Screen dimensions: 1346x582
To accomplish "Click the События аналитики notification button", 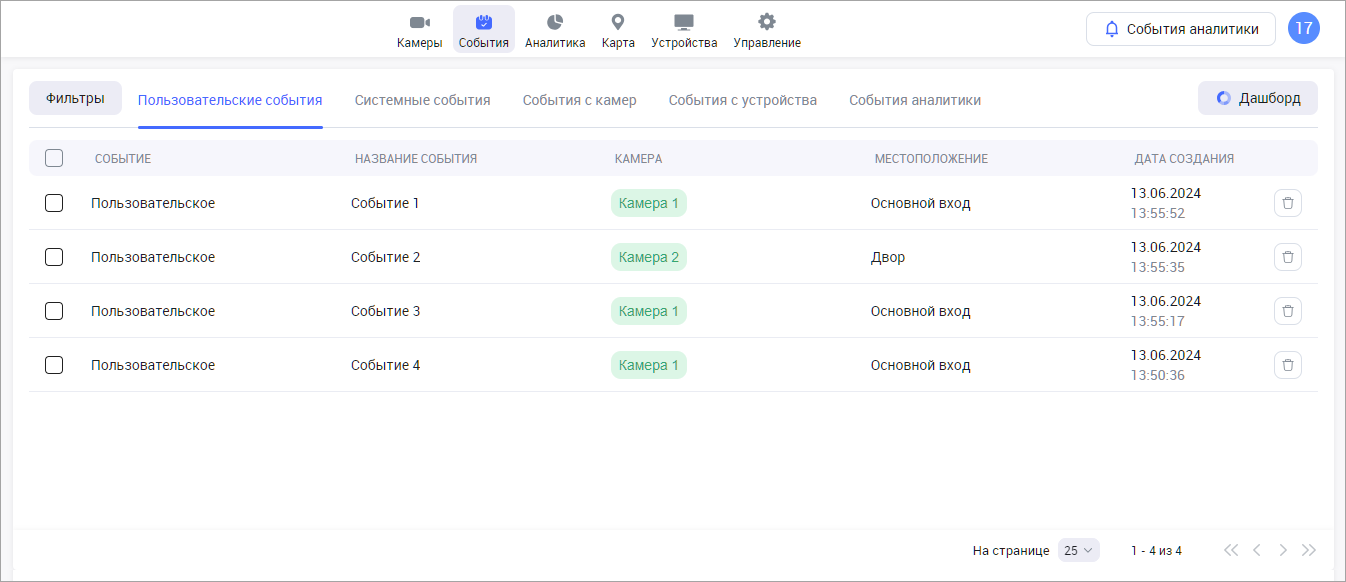I will tap(1180, 29).
